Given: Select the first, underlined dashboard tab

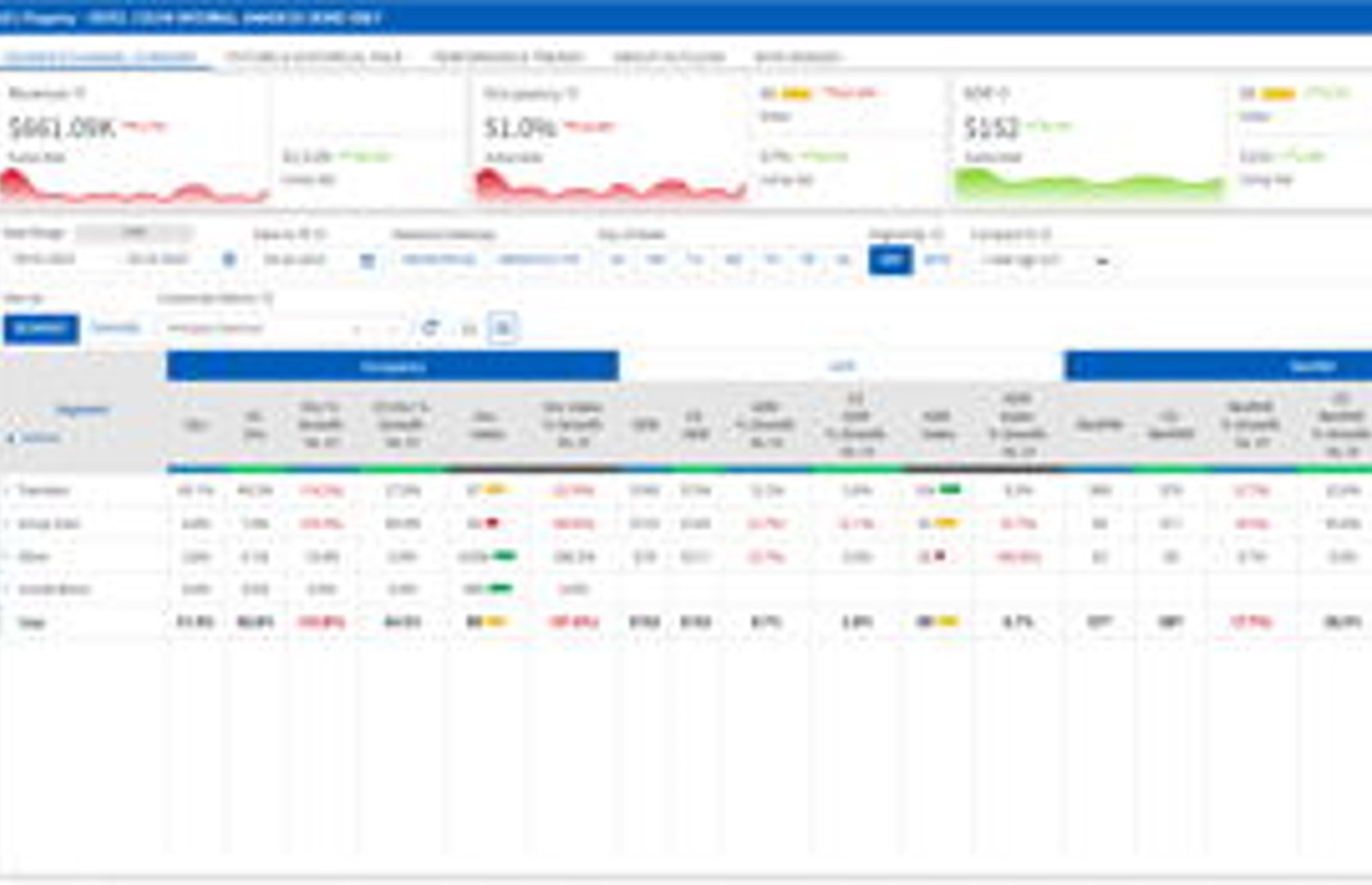Looking at the screenshot, I should [x=100, y=57].
